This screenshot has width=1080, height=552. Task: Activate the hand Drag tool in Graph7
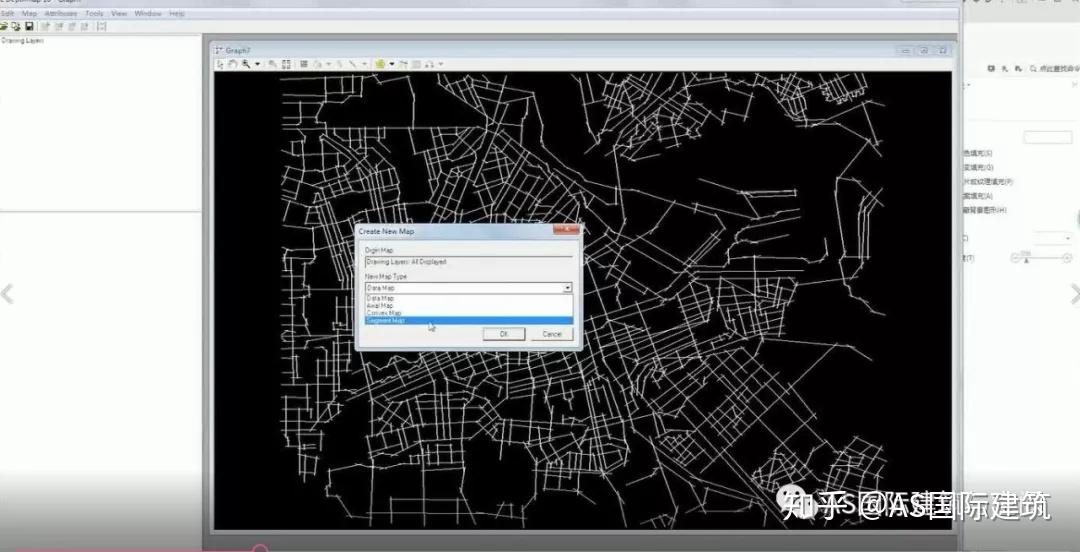click(x=233, y=64)
